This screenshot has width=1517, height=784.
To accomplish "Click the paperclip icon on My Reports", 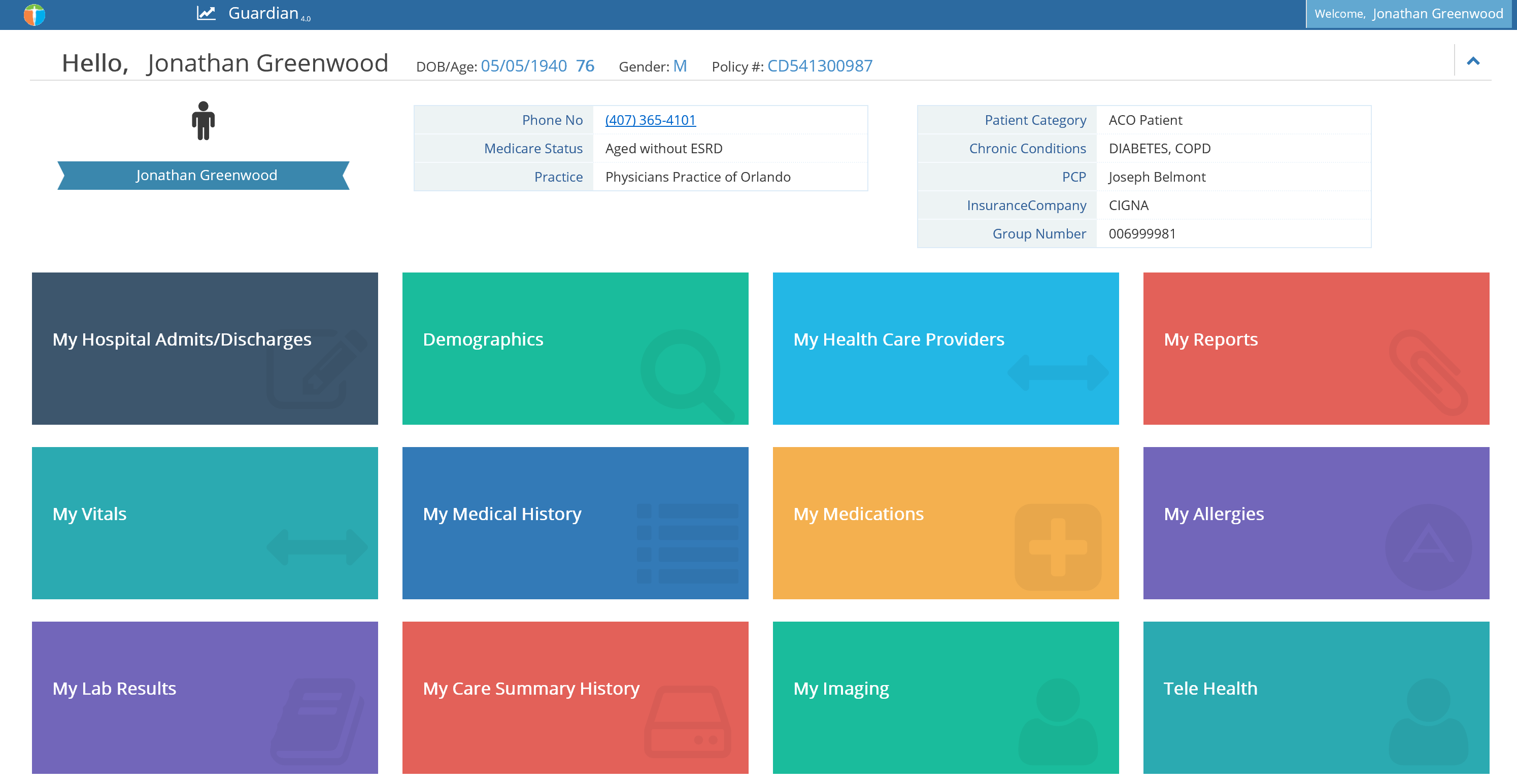I will (x=1429, y=372).
